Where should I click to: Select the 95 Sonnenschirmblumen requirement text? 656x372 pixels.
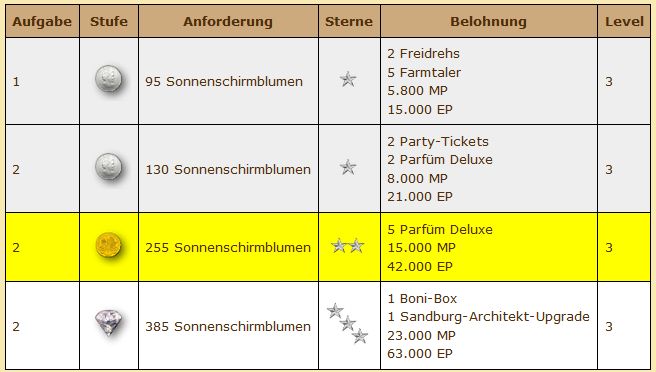(x=224, y=82)
